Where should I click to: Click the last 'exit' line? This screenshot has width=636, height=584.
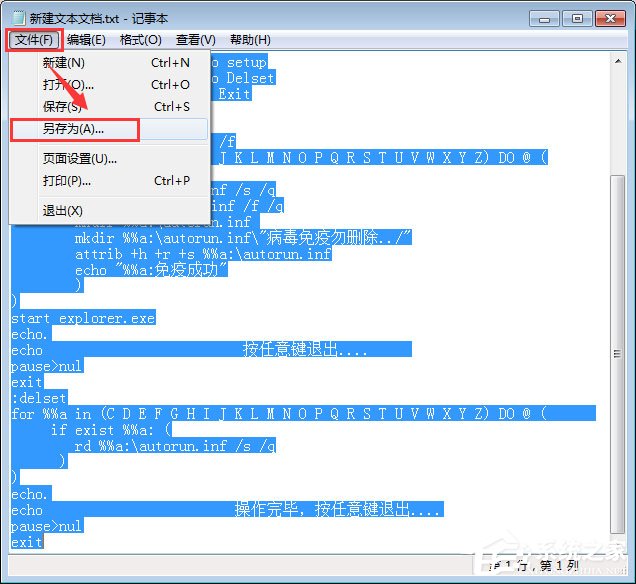tap(27, 542)
